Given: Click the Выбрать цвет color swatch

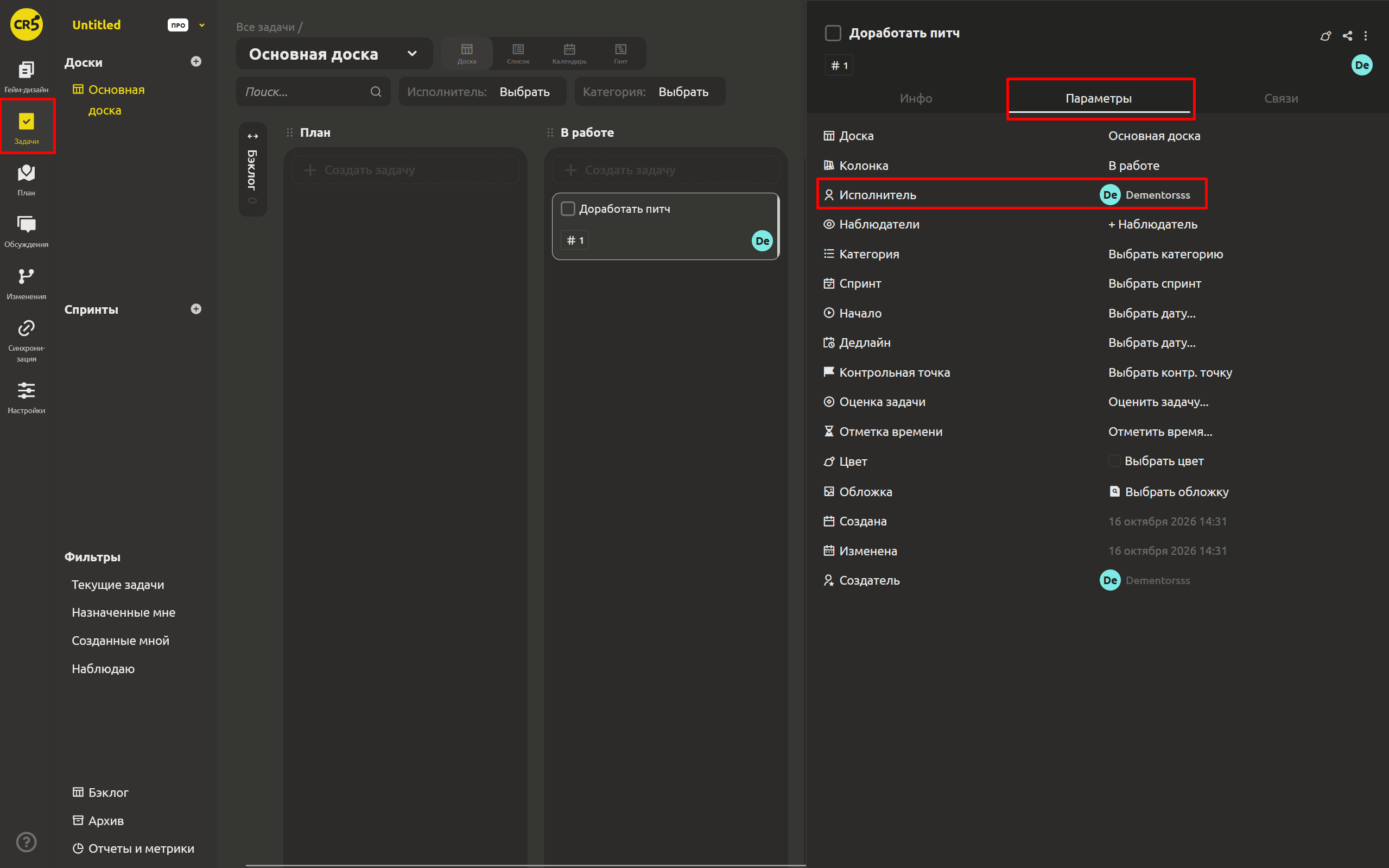Looking at the screenshot, I should click(x=1114, y=461).
